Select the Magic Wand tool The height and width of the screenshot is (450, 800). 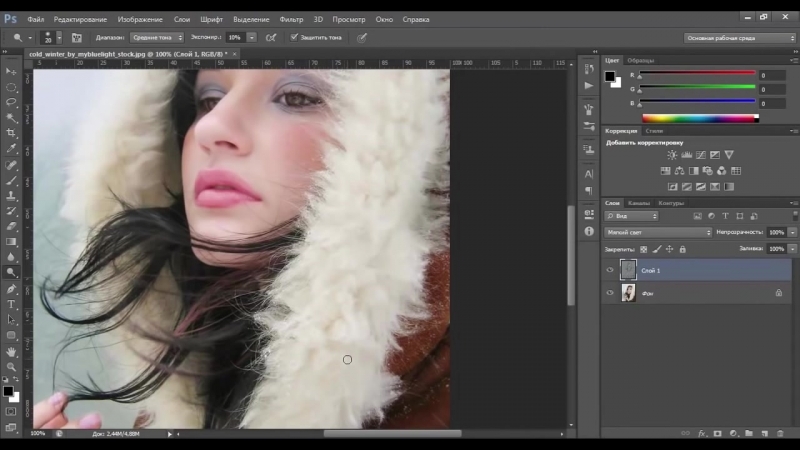(x=11, y=117)
